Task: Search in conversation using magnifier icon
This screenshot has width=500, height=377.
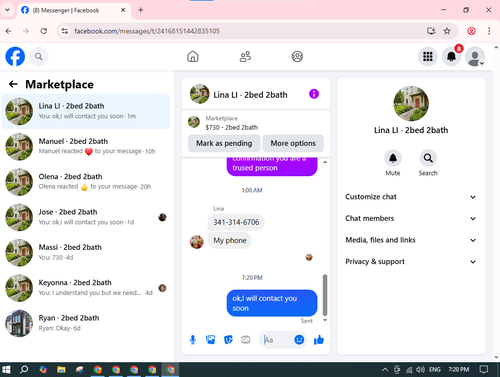Action: pos(428,158)
